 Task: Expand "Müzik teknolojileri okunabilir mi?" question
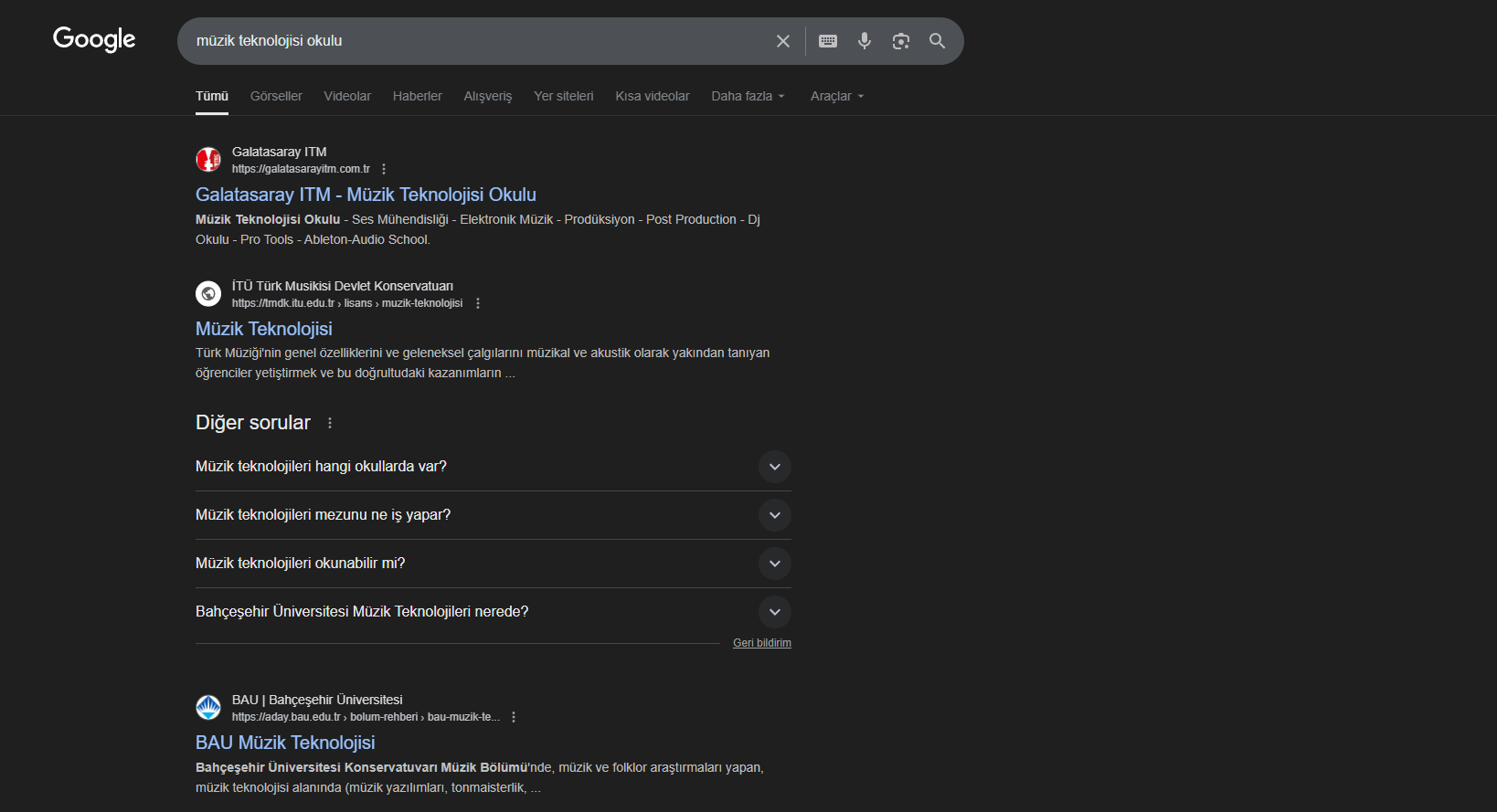pos(774,564)
